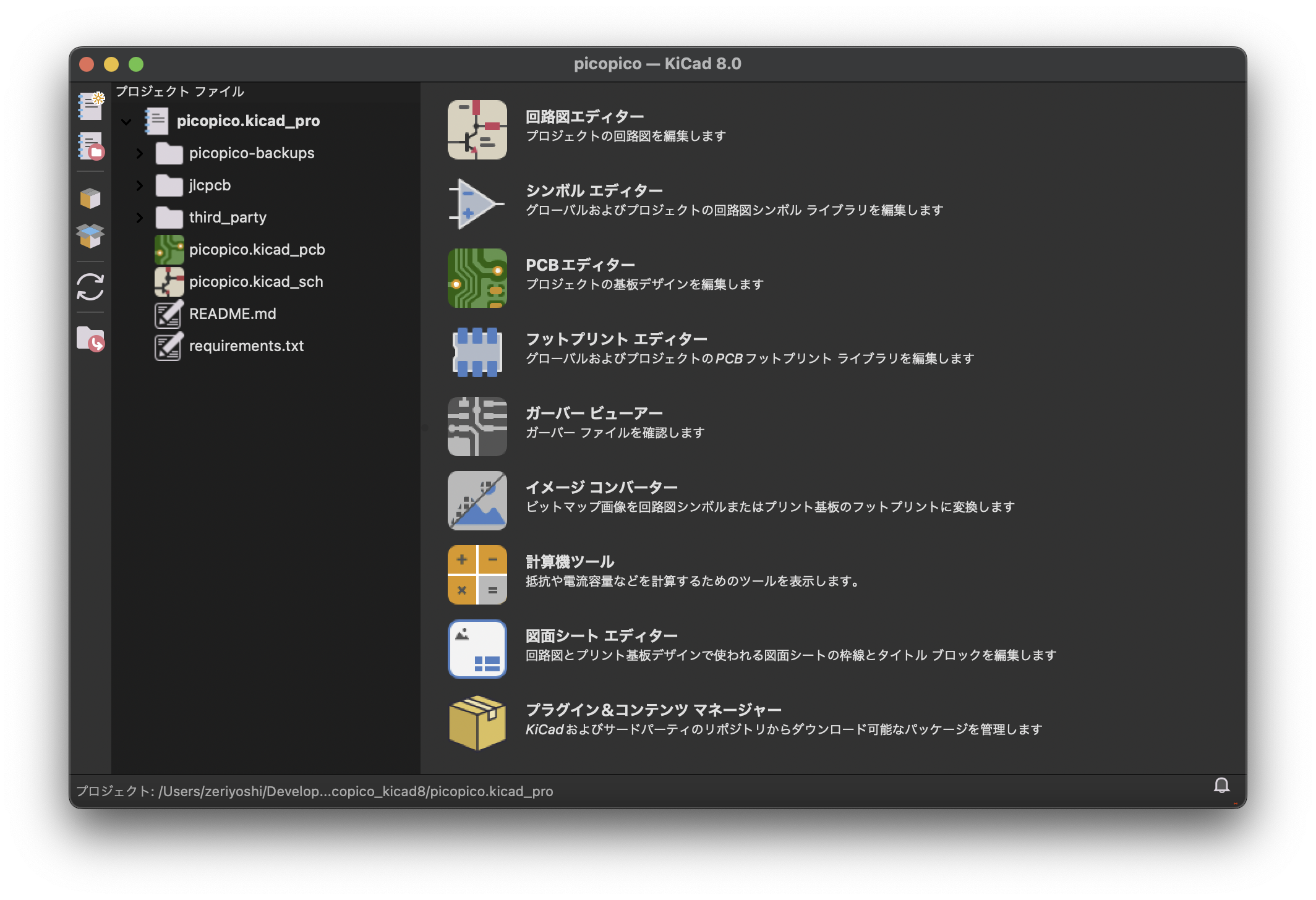Click the notifications bell icon in status bar

coord(1221,786)
